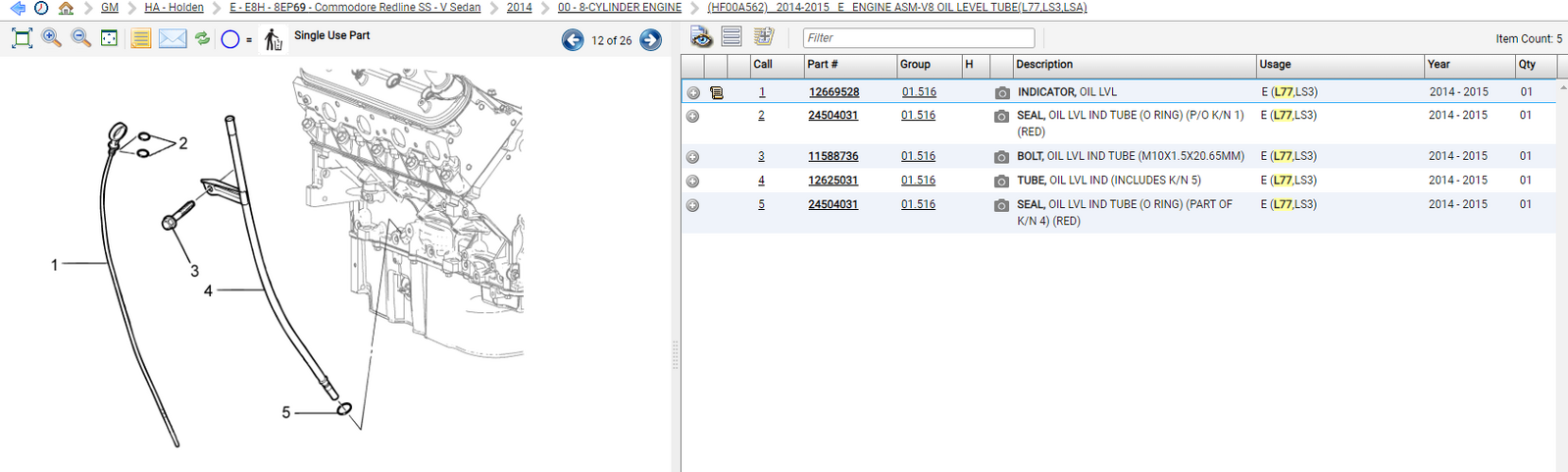
Task: Send by email envelope icon
Action: pyautogui.click(x=173, y=38)
